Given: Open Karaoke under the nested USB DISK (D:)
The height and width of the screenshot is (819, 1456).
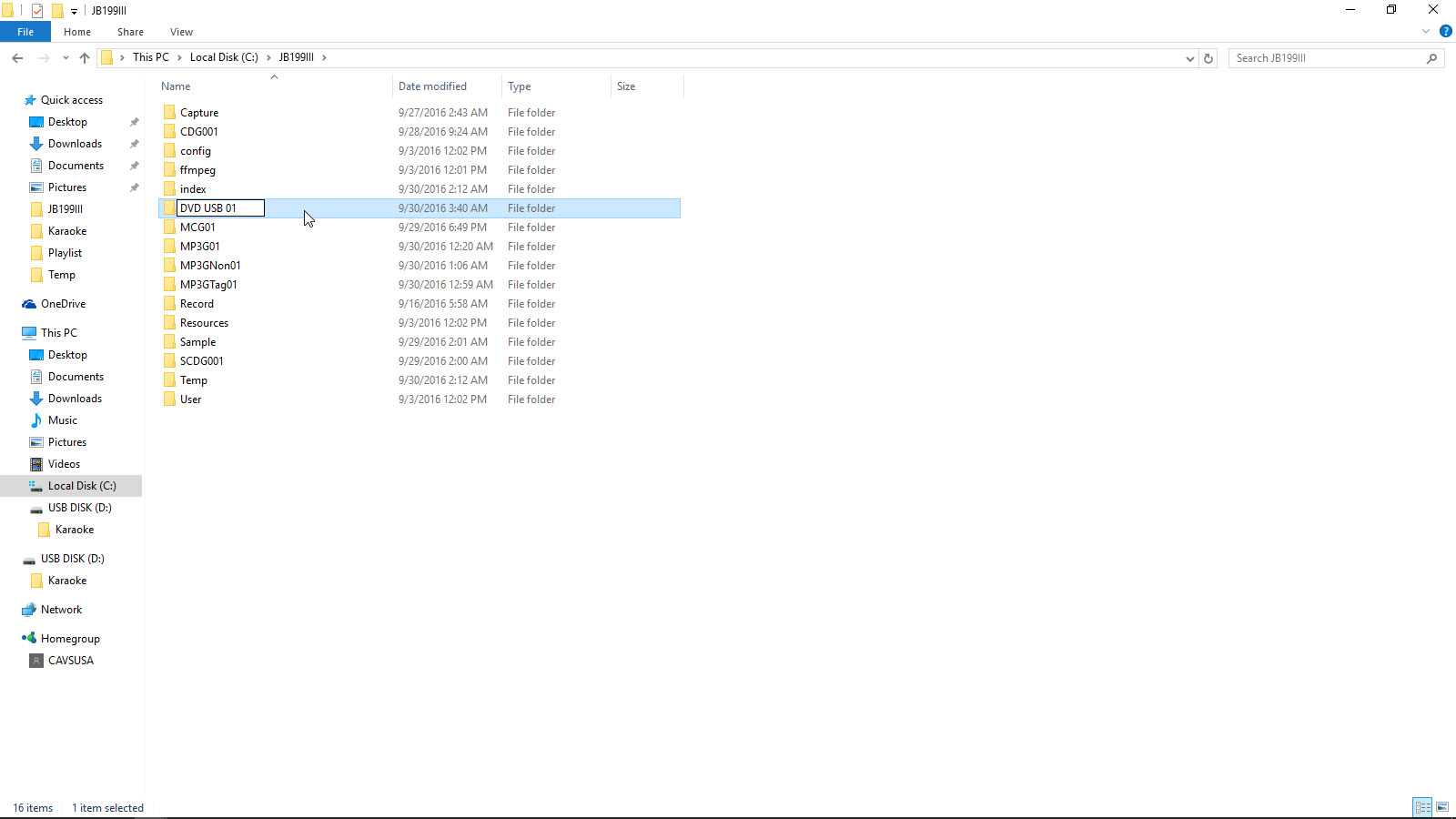Looking at the screenshot, I should [74, 530].
